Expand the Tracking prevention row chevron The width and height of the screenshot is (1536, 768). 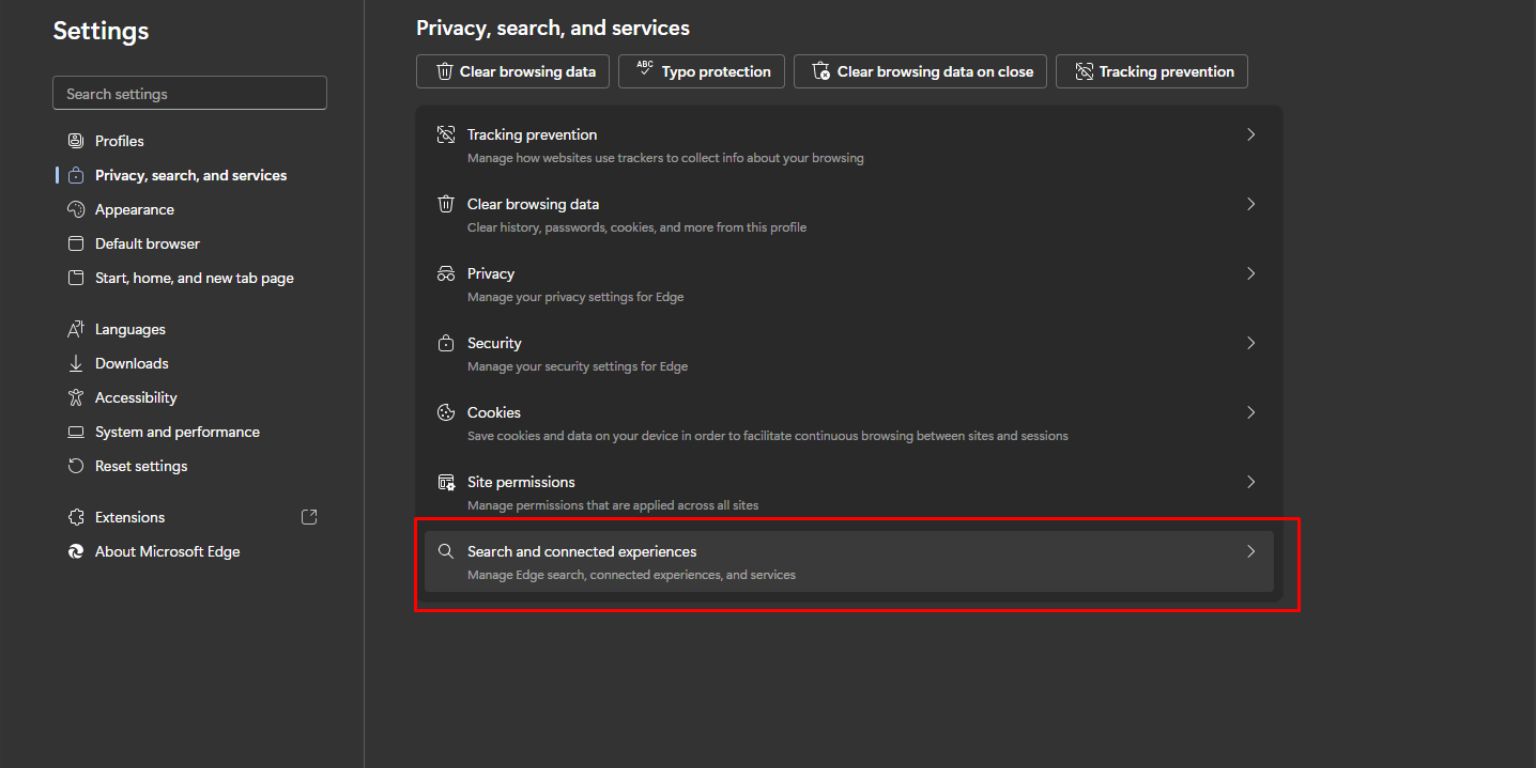coord(1250,135)
